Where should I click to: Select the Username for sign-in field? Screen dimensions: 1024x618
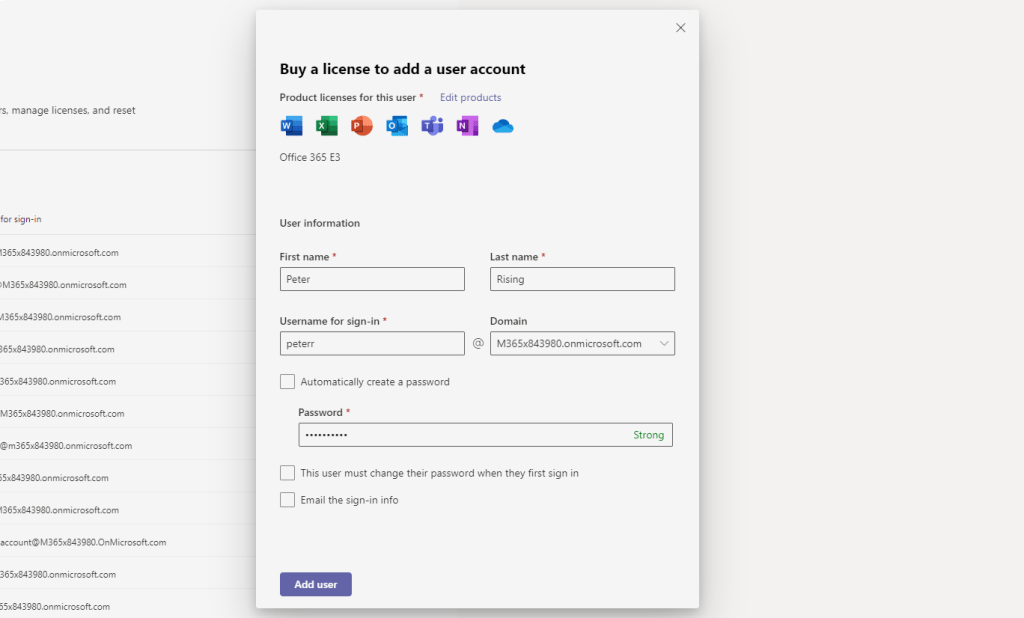coord(372,344)
